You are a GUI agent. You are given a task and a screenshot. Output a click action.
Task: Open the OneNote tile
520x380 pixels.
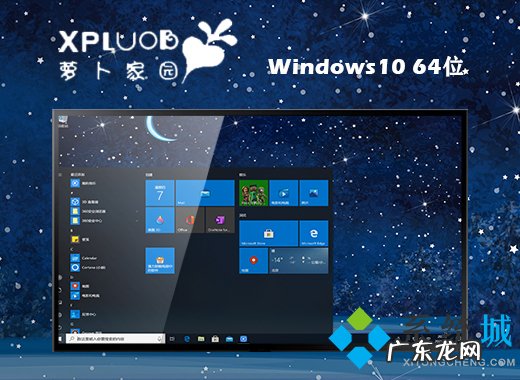click(x=220, y=220)
